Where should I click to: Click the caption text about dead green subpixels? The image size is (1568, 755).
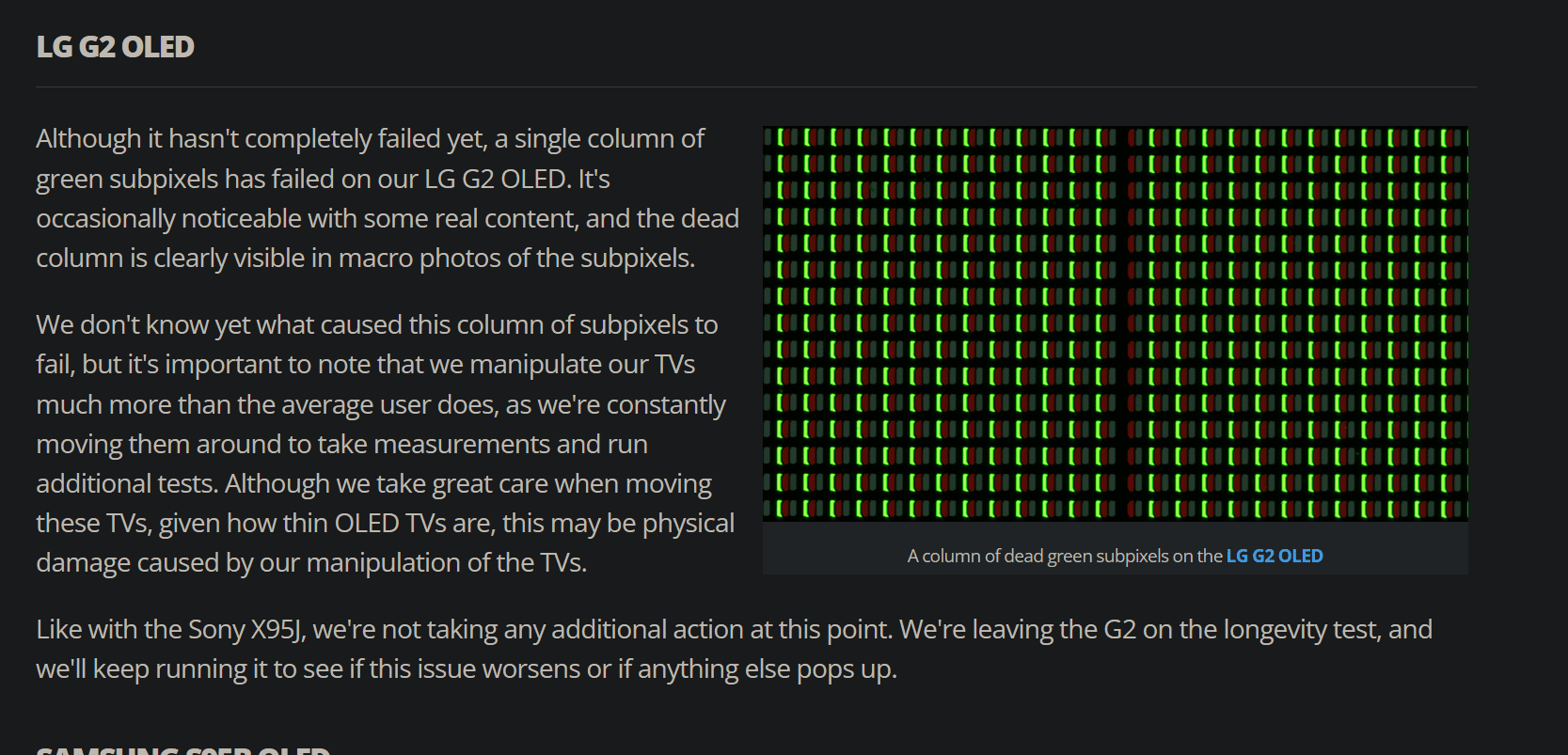[x=1115, y=556]
